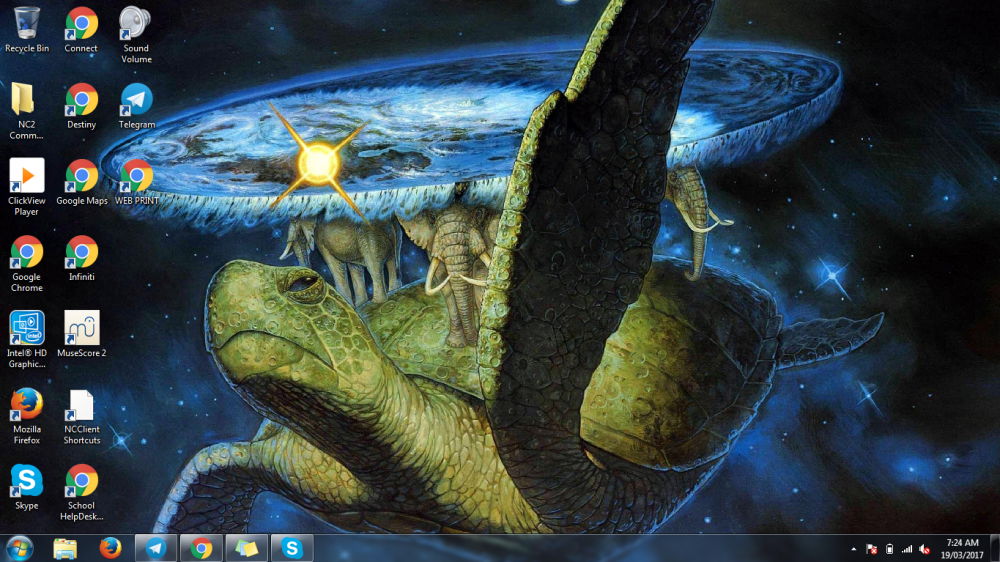
Task: Launch Firefox from the taskbar
Action: point(110,548)
